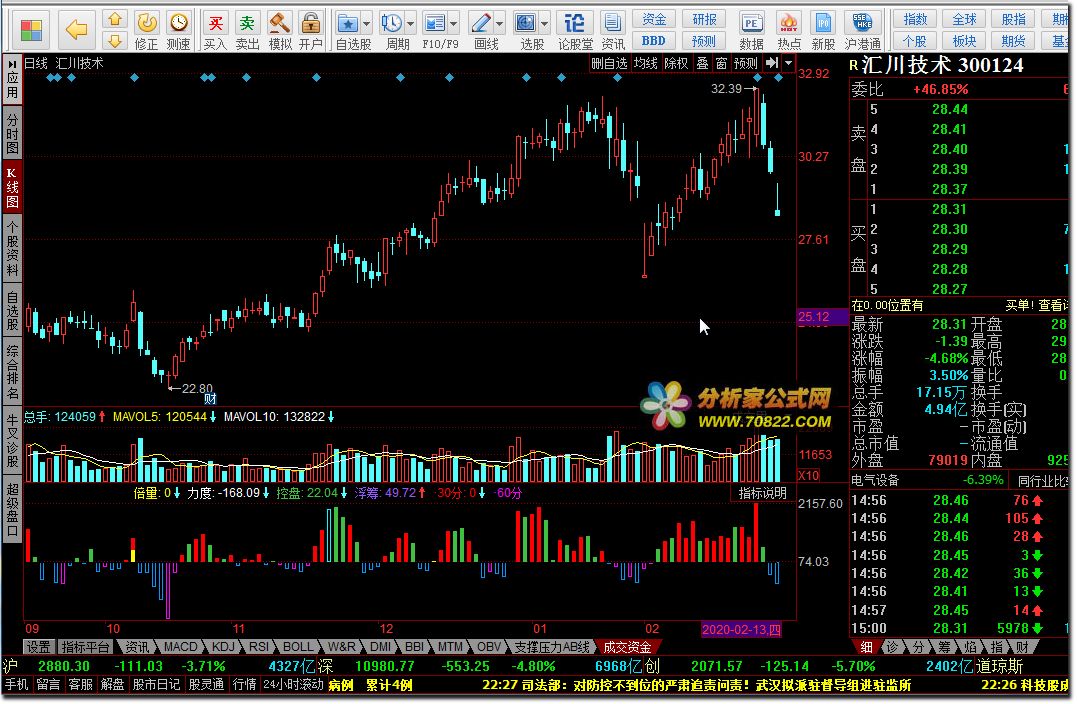The image size is (1077, 704).
Task: Switch to the BOLL indicator tab
Action: tap(298, 647)
